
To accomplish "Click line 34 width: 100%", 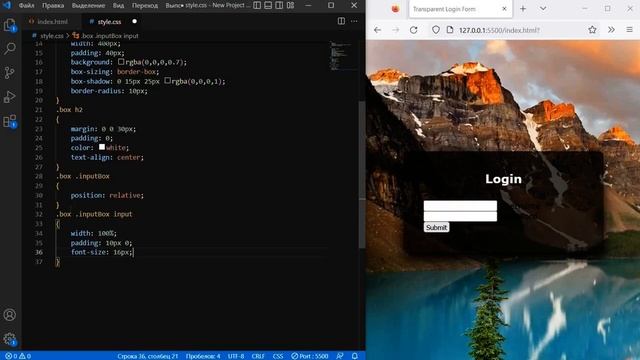I will tap(93, 233).
